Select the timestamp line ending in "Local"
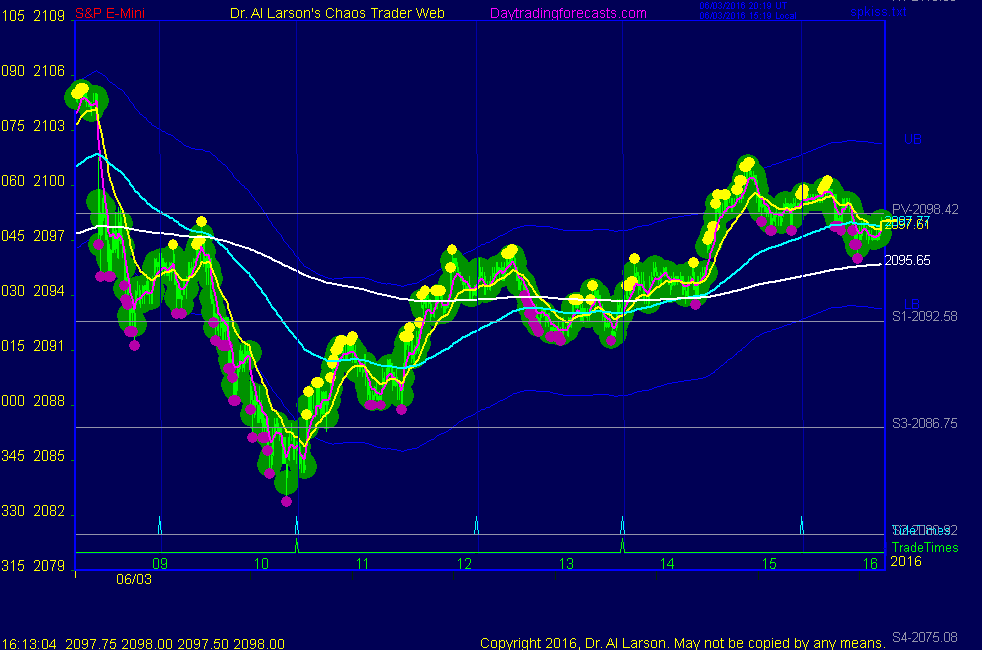This screenshot has height=650, width=982. point(748,16)
